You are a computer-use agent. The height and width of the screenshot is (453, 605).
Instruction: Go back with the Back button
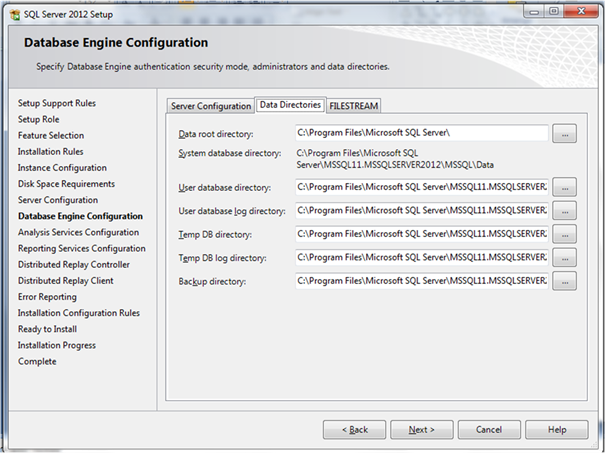pyautogui.click(x=354, y=429)
